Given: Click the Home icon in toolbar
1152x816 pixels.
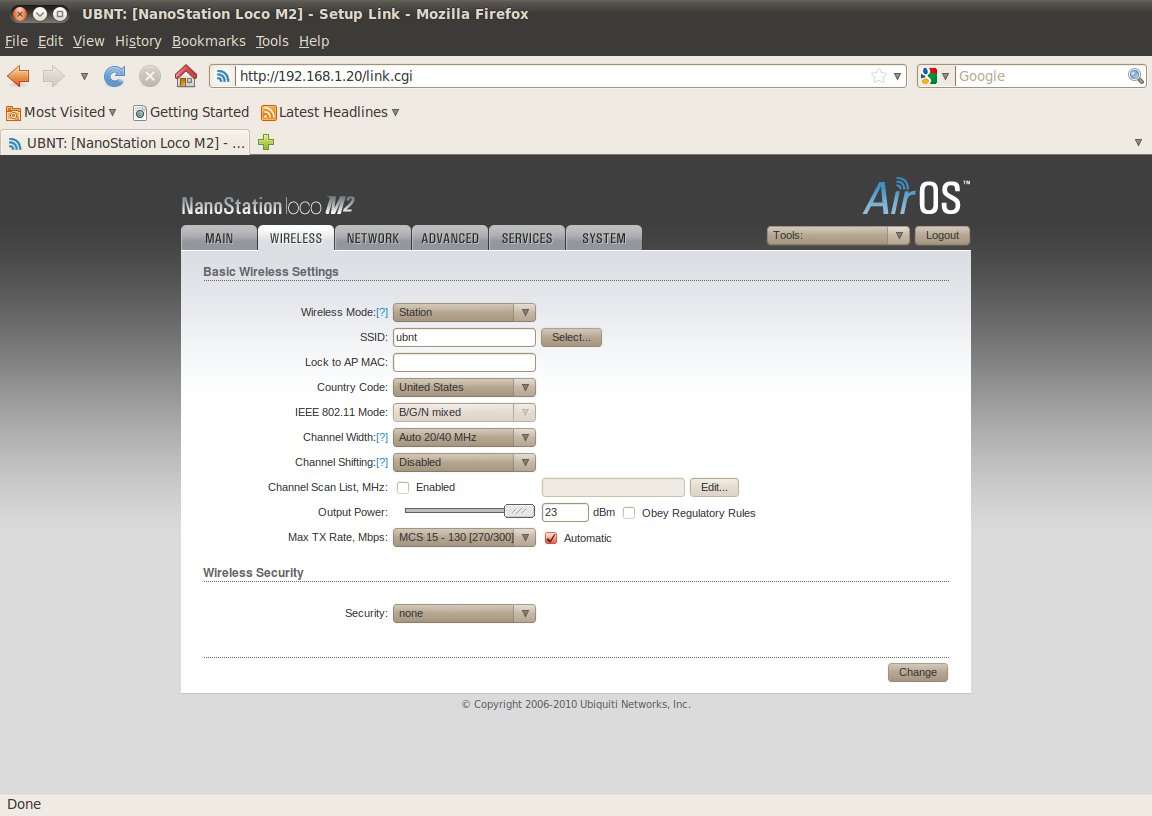Looking at the screenshot, I should coord(185,76).
